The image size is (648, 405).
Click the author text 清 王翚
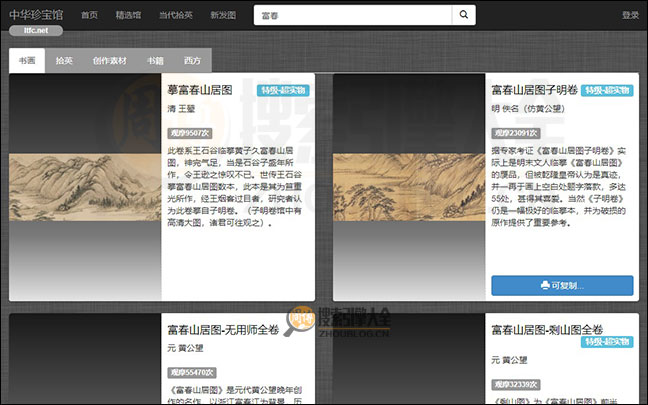coord(181,109)
